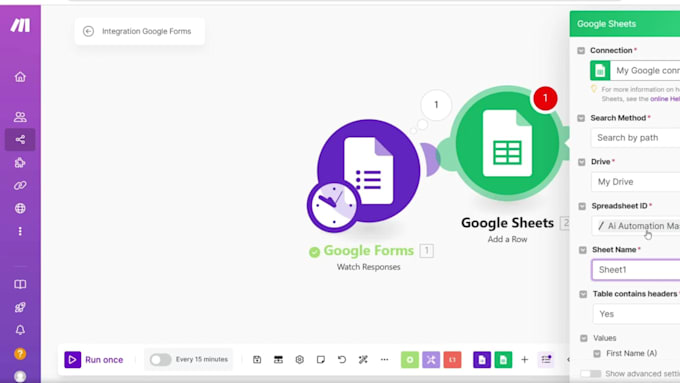Go back using the arrow beside Integration Google Forms
680x383 pixels.
tap(88, 31)
